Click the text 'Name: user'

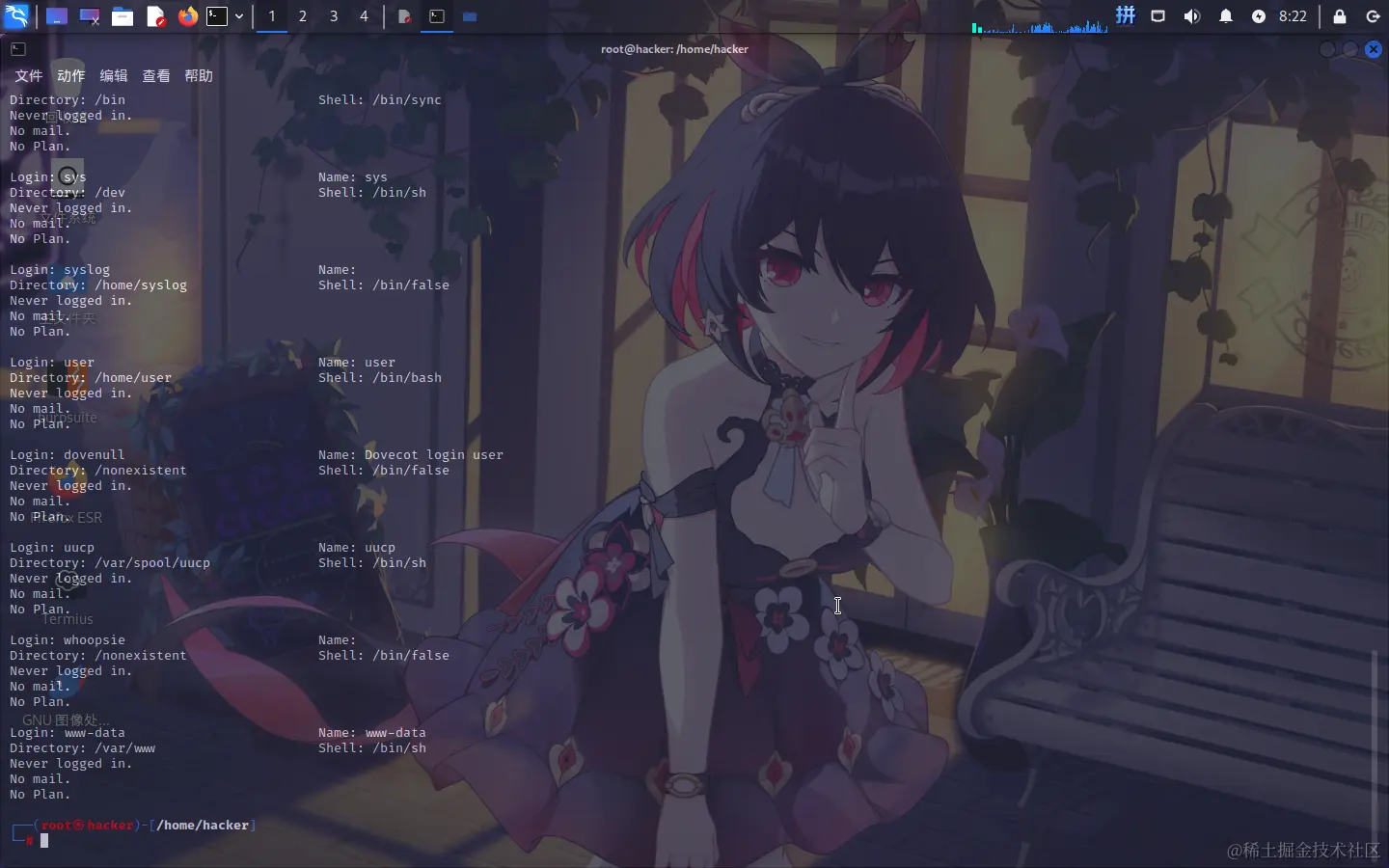pyautogui.click(x=357, y=363)
